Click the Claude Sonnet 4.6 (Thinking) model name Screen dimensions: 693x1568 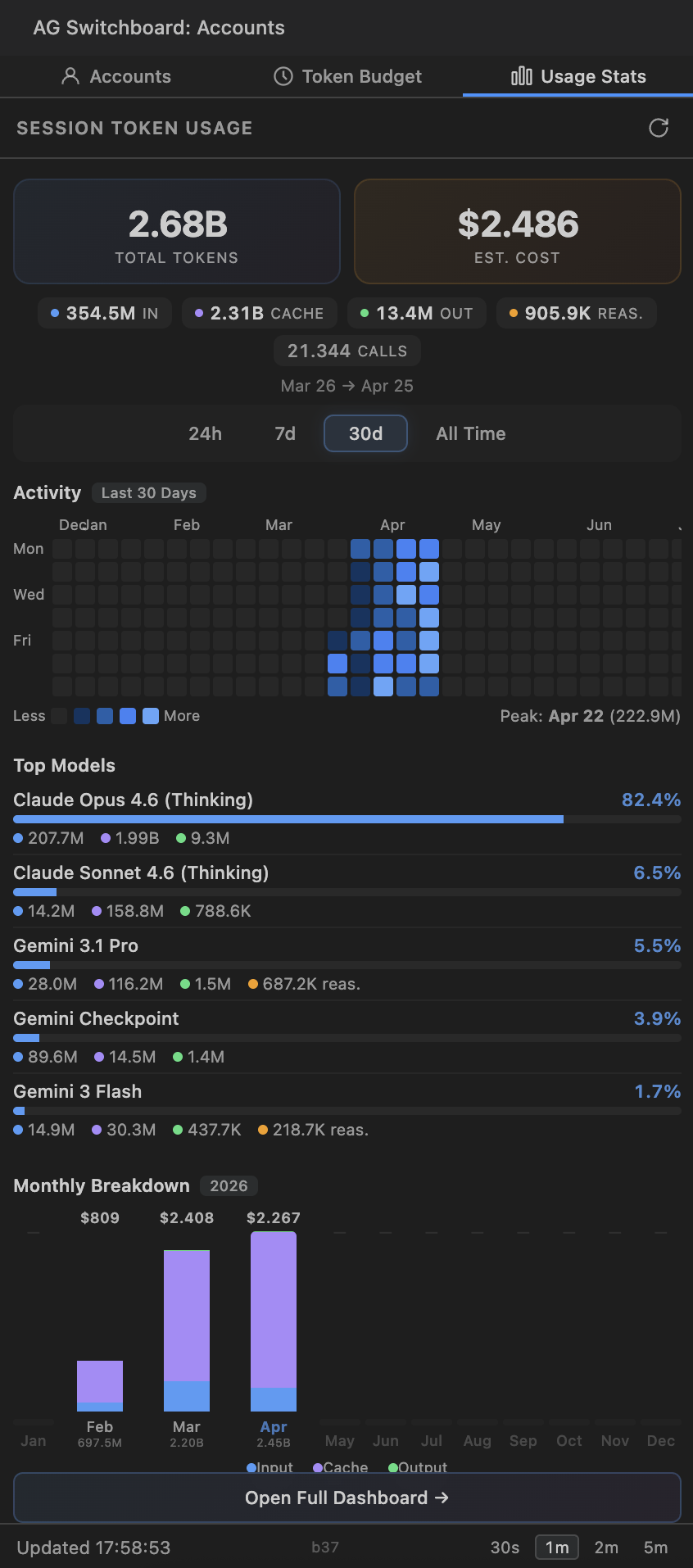coord(141,872)
